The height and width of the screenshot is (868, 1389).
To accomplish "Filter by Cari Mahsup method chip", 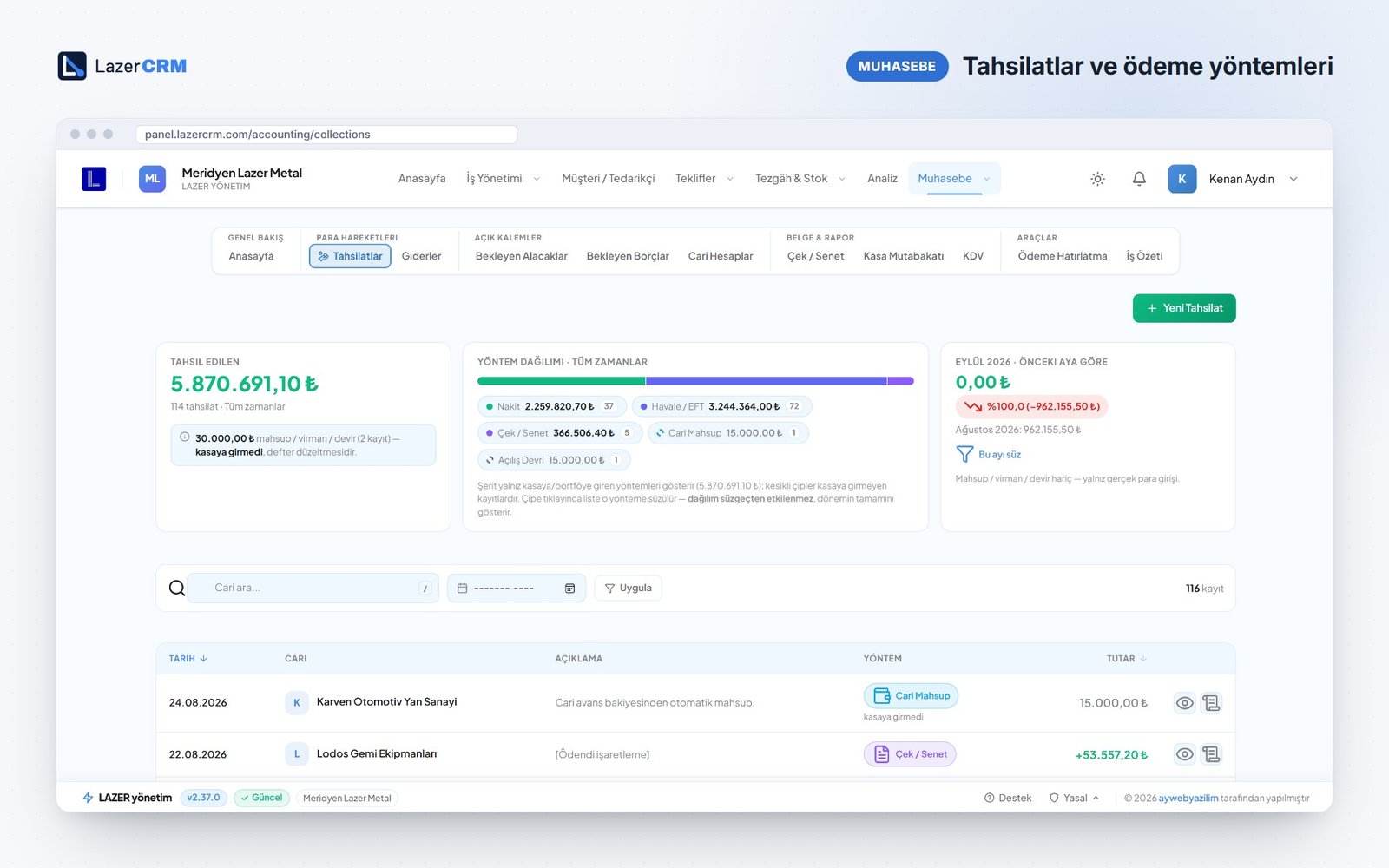I will [x=728, y=433].
